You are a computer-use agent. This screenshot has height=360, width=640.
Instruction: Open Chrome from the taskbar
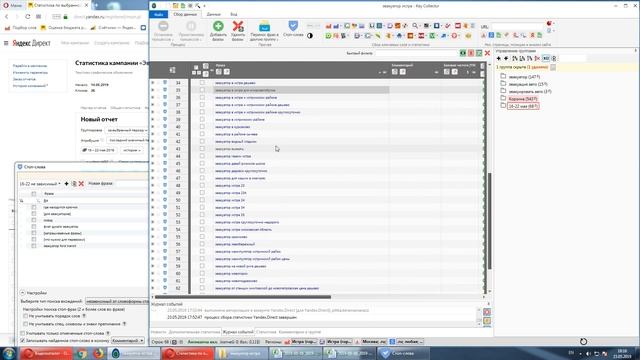tap(82, 353)
